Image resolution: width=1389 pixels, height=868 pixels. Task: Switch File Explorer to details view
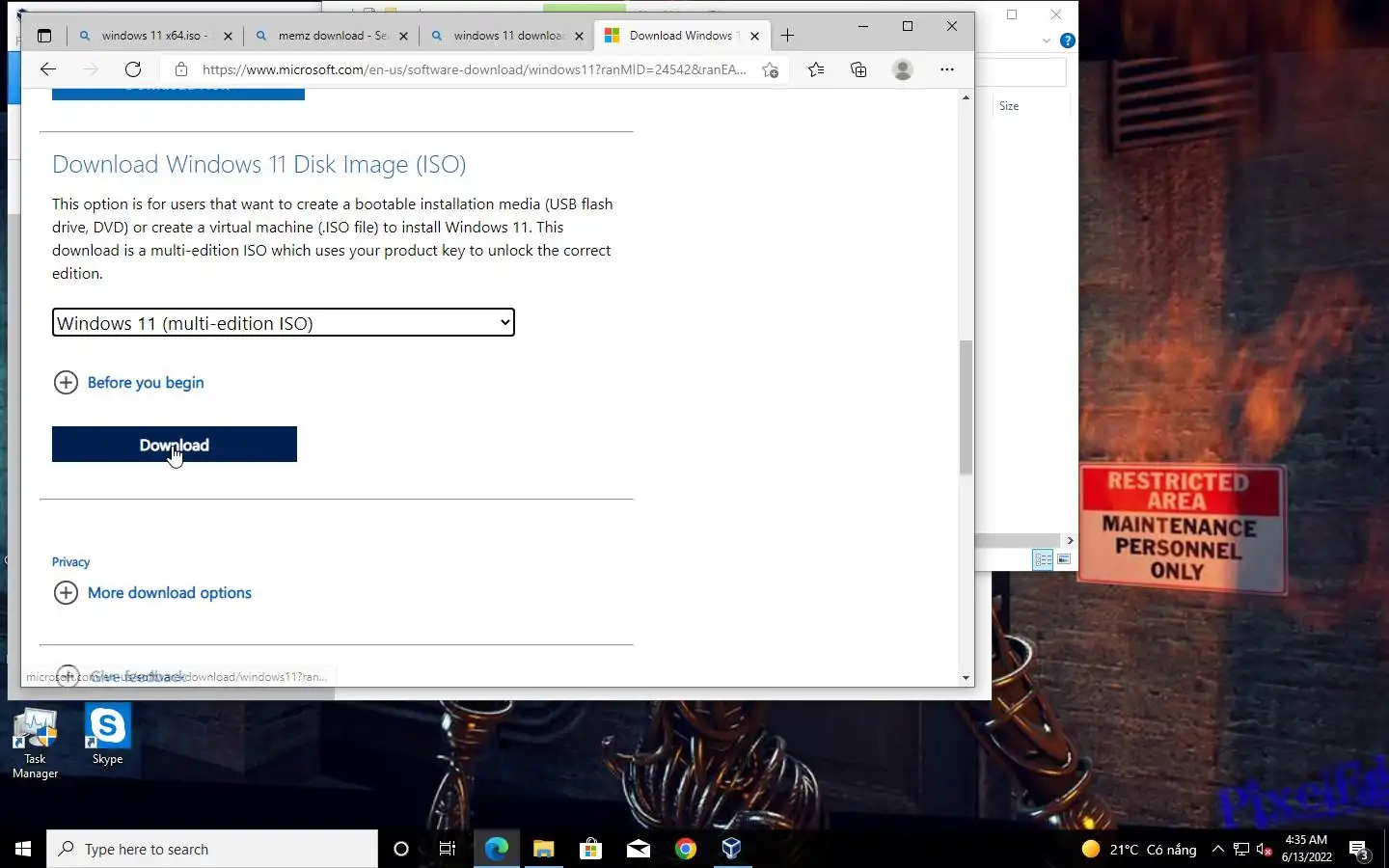(x=1043, y=559)
